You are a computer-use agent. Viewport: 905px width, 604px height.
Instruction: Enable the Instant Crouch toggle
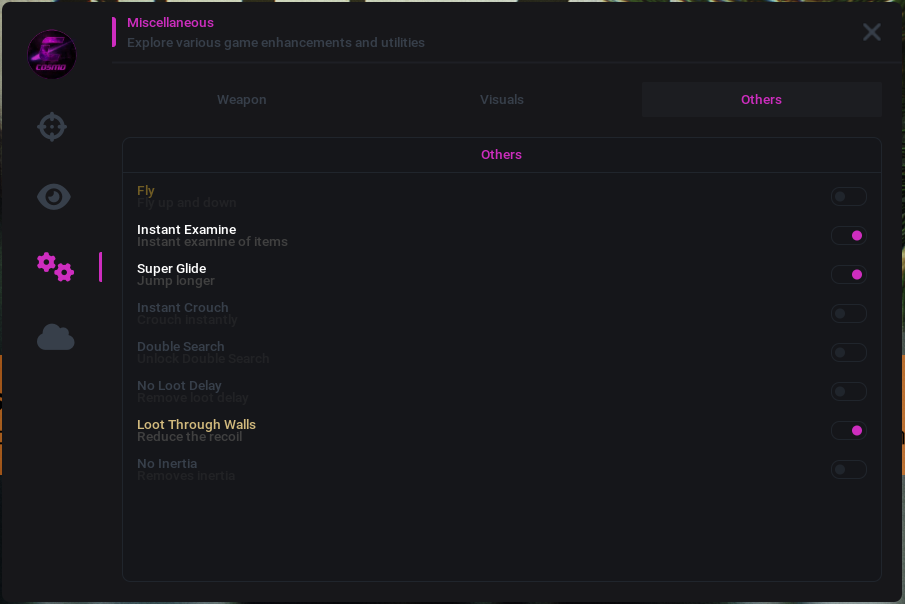click(848, 314)
